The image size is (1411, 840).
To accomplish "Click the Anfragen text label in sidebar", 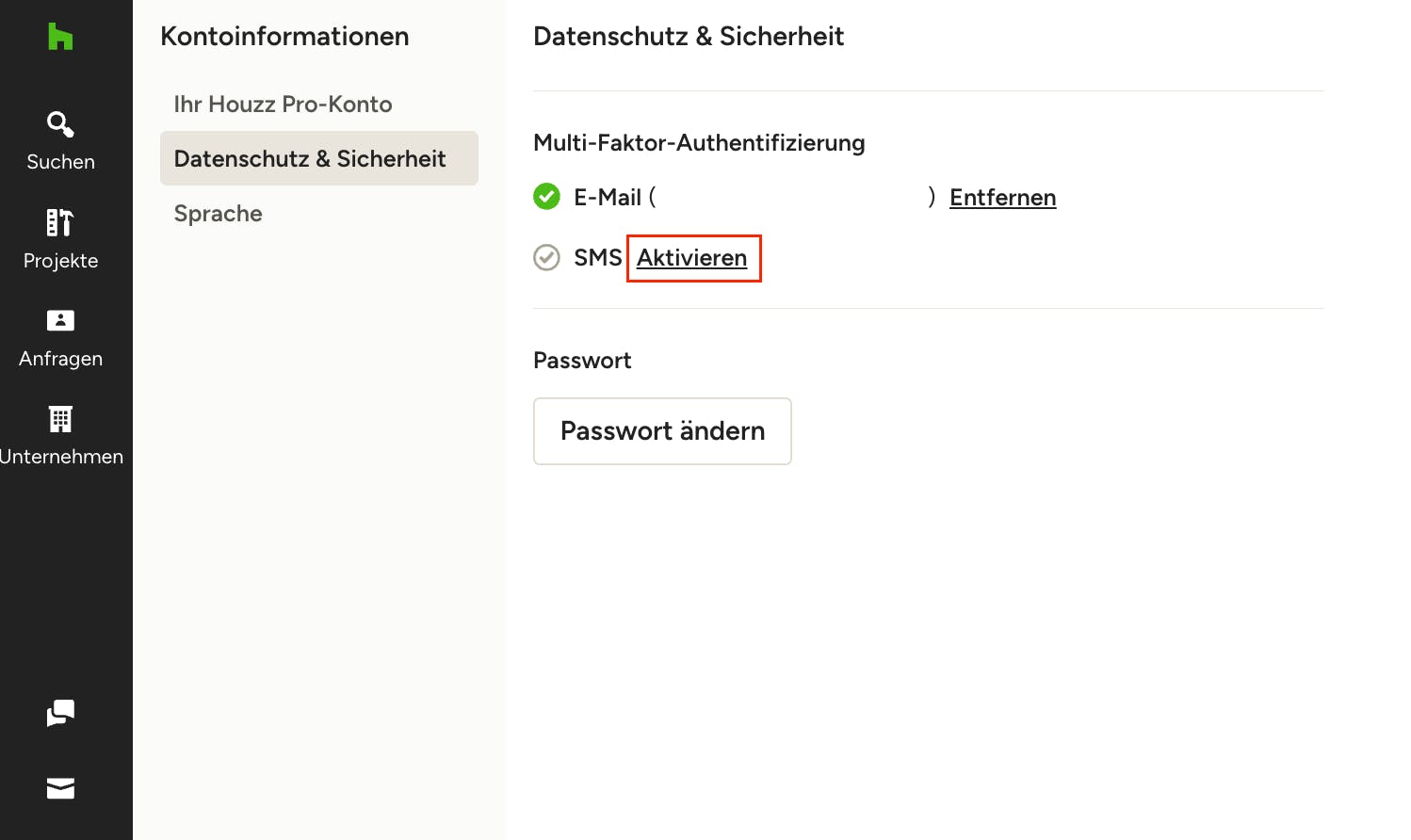I will 60,359.
